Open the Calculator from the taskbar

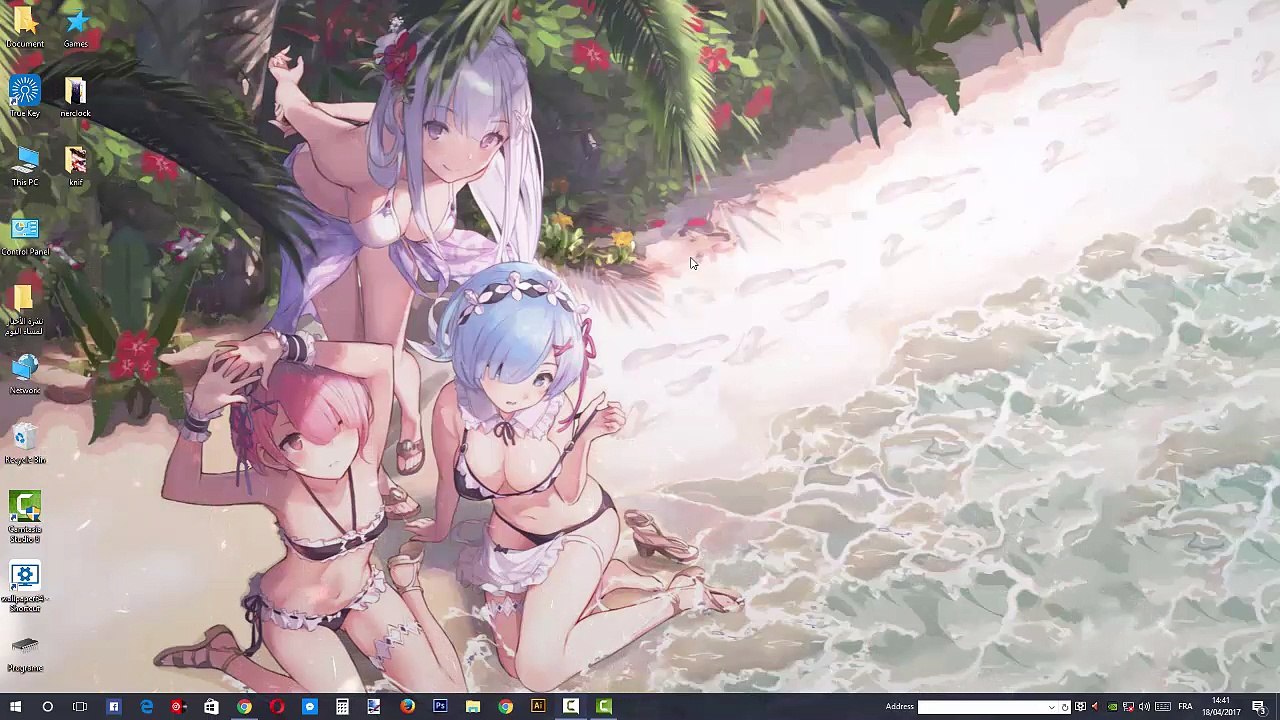(342, 706)
